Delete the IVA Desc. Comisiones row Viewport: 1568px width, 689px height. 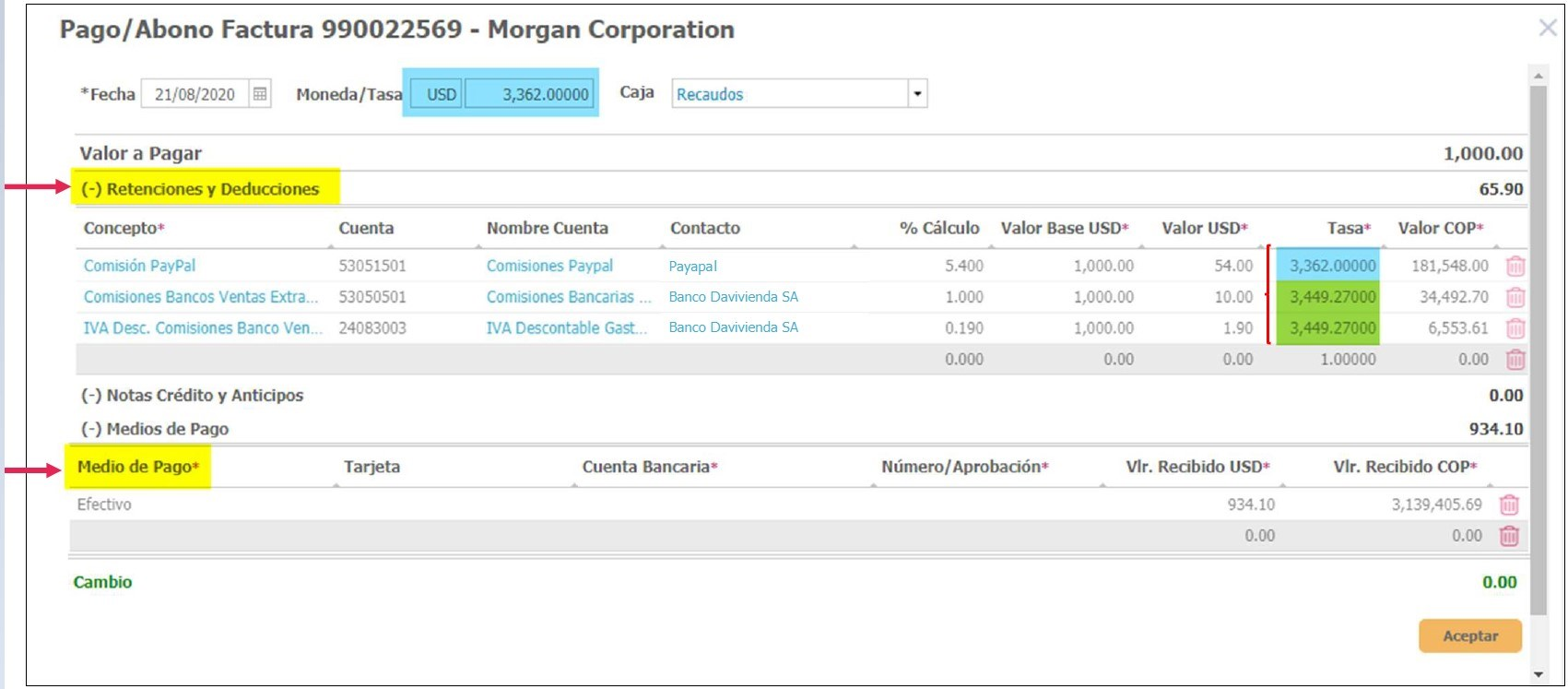click(x=1515, y=328)
